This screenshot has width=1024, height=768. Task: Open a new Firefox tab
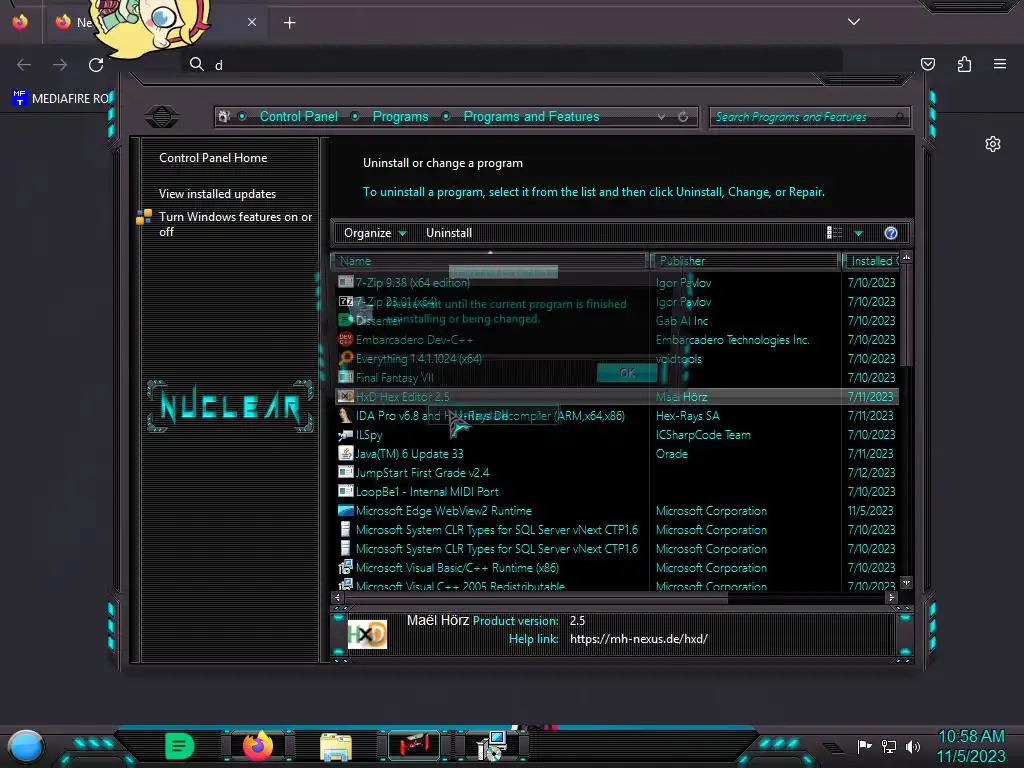[289, 23]
